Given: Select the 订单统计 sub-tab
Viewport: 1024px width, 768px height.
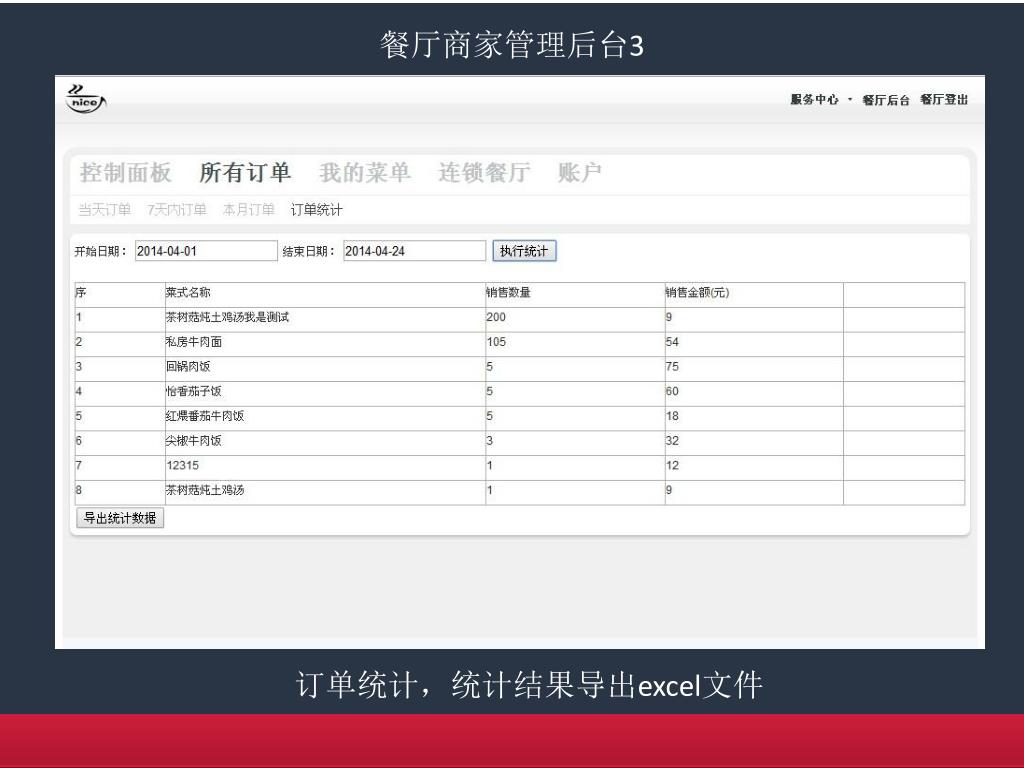Looking at the screenshot, I should pos(316,210).
